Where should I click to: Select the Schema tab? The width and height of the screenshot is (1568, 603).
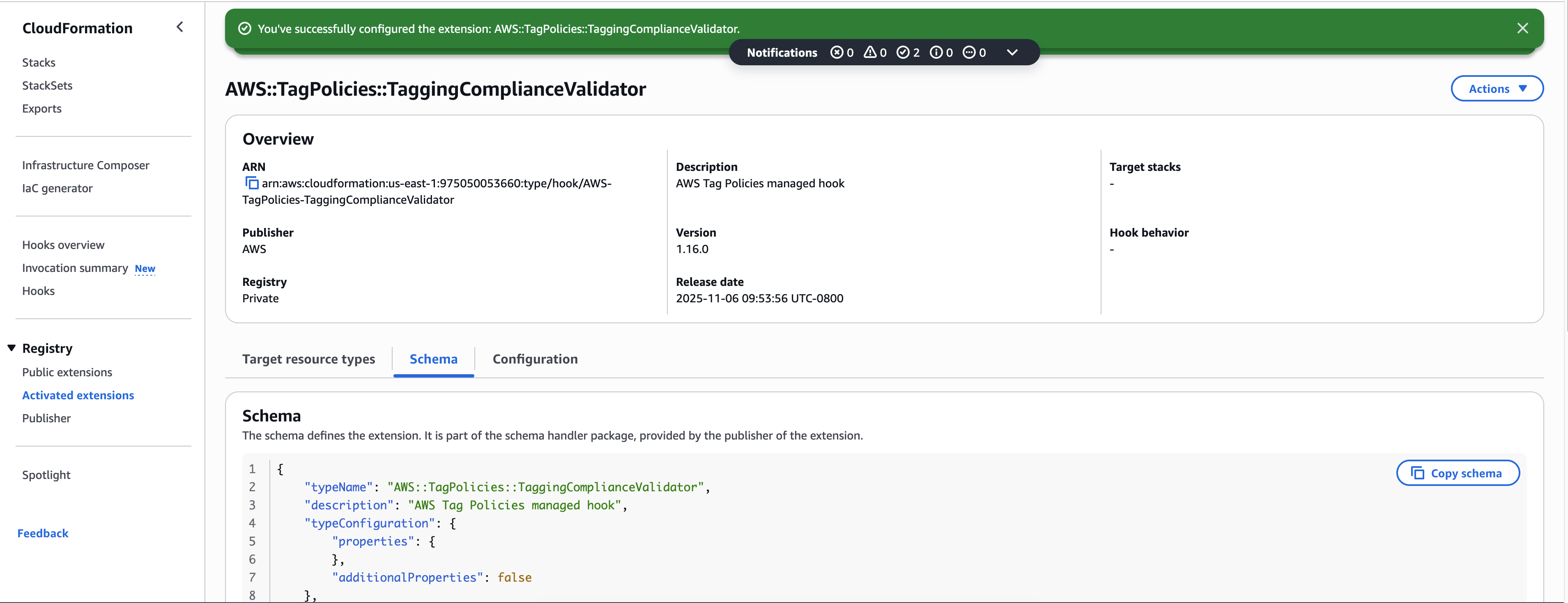[x=433, y=359]
